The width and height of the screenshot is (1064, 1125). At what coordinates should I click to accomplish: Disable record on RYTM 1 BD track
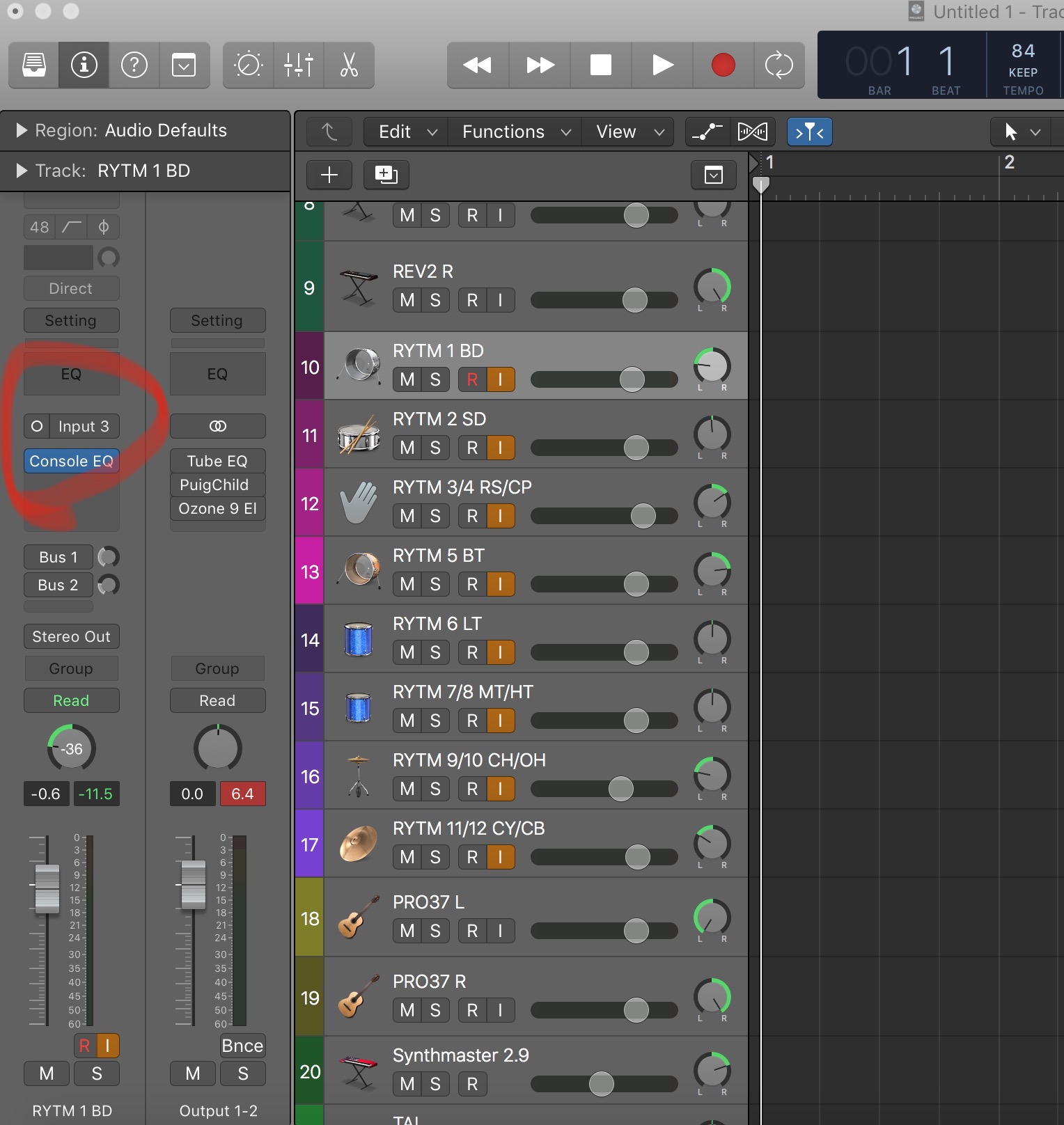[x=472, y=379]
